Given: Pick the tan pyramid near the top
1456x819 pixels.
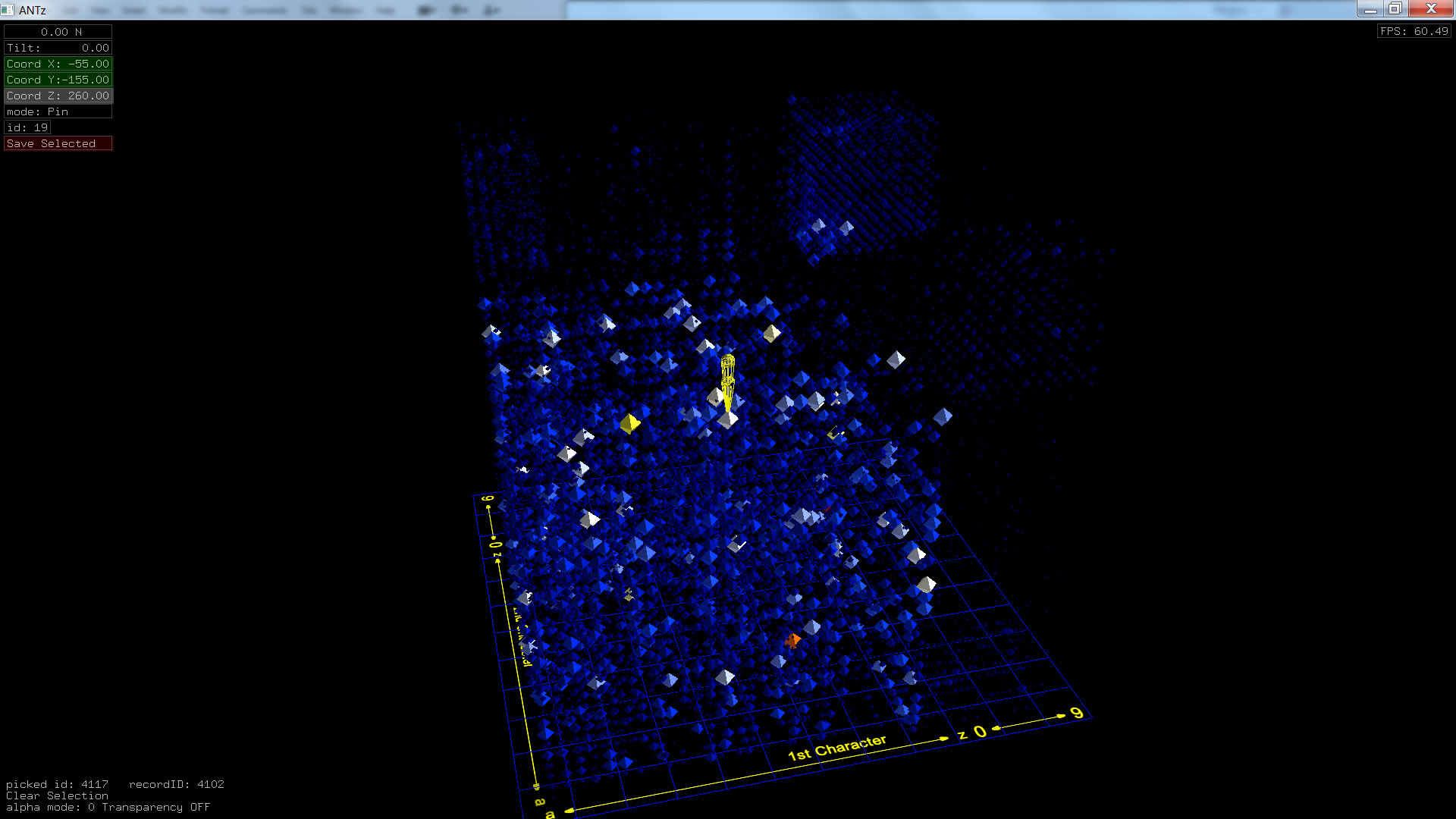Looking at the screenshot, I should tap(771, 333).
